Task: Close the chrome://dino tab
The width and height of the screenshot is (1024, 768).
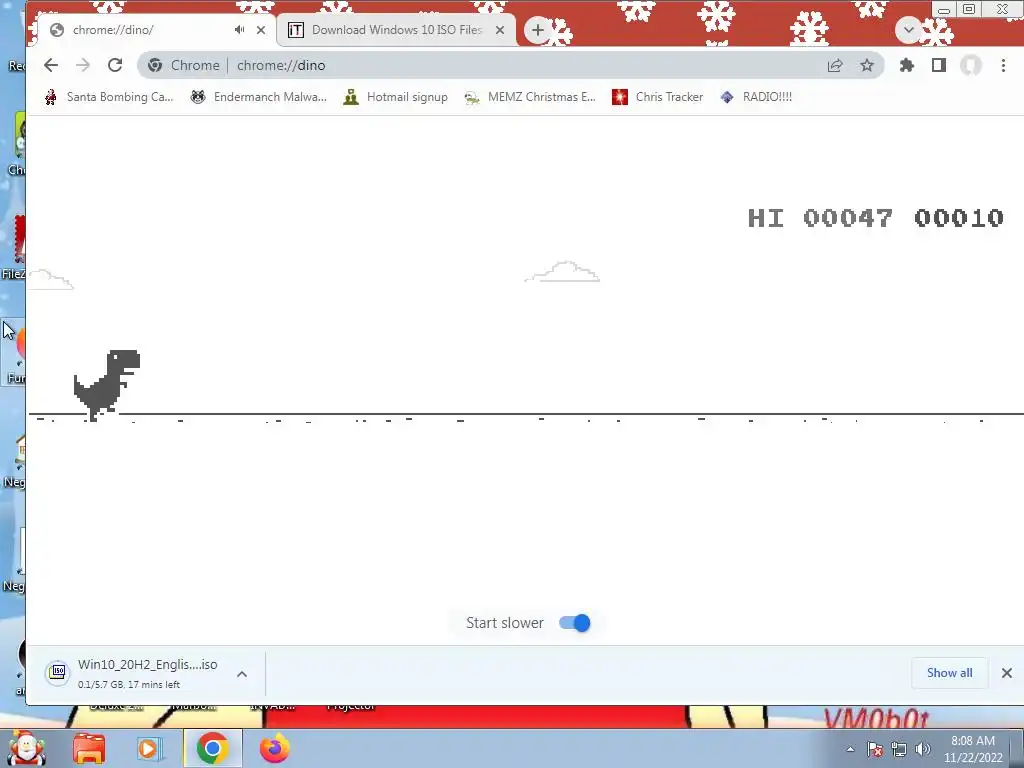Action: coord(261,30)
